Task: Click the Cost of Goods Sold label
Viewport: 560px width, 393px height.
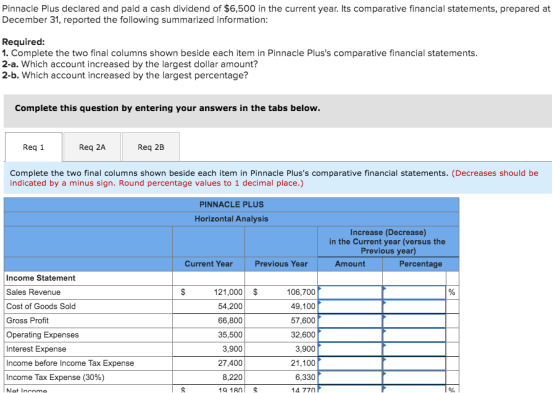Action: 41,307
